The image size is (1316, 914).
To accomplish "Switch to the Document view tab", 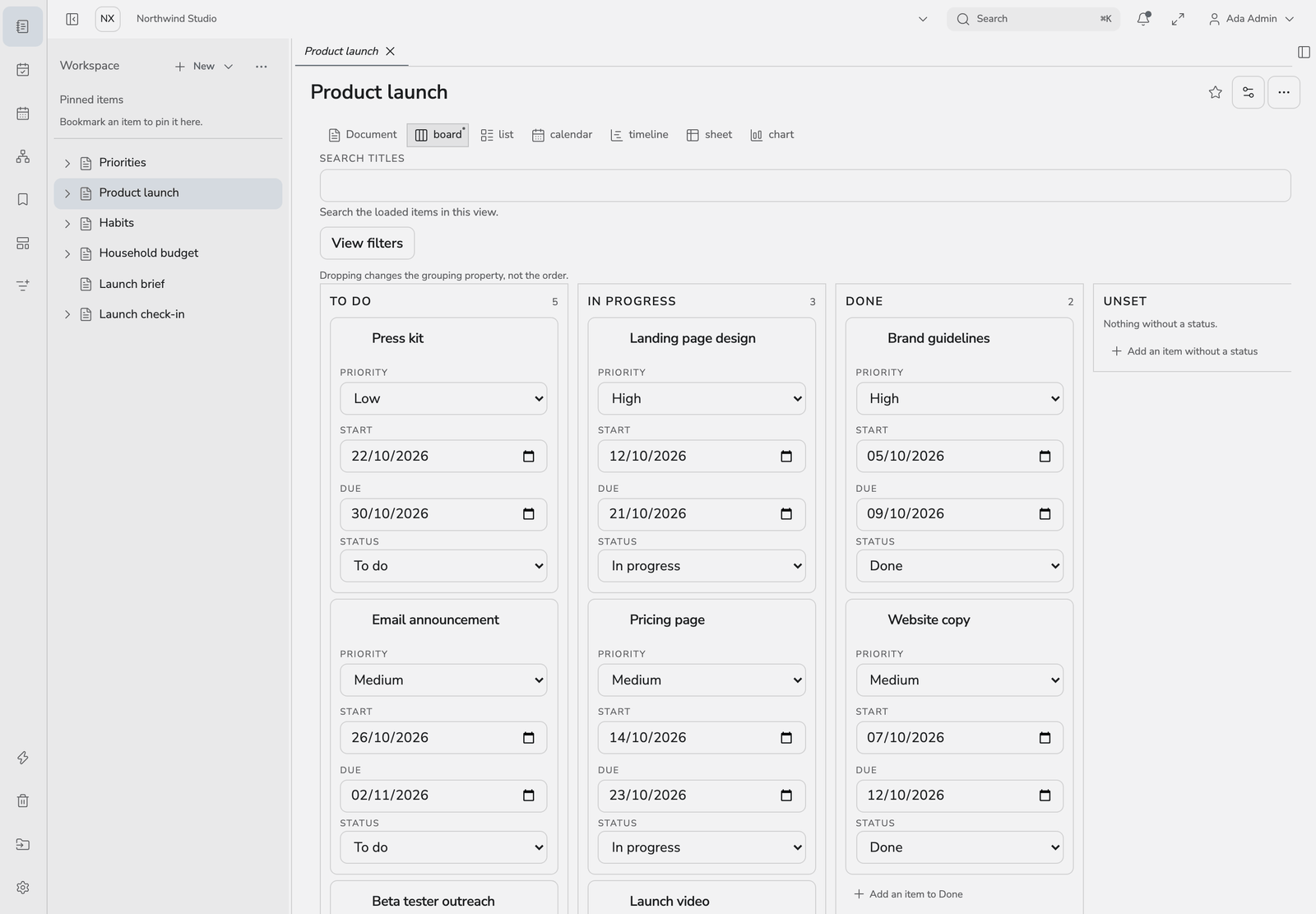I will point(363,135).
